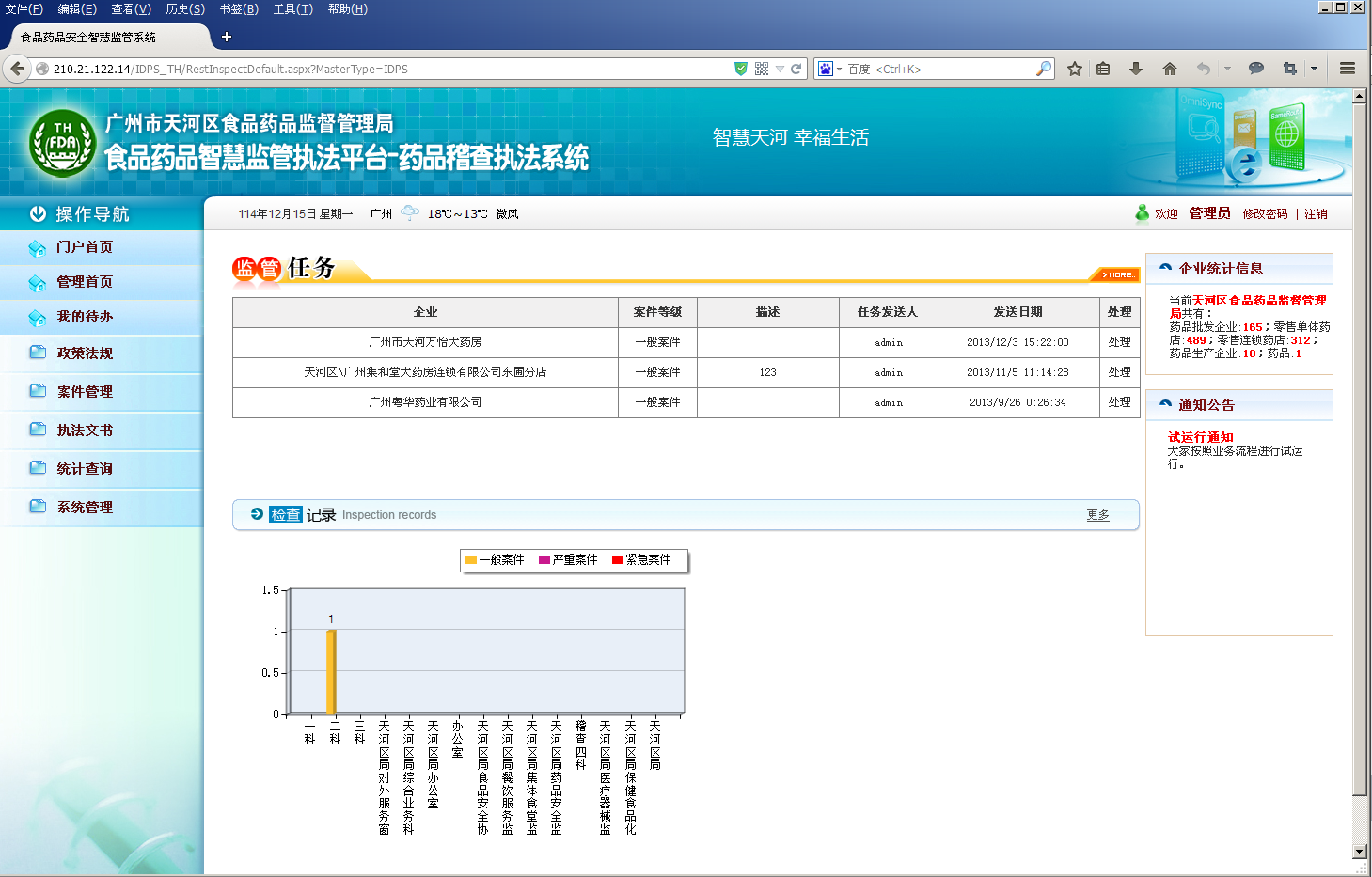
Task: Open the downloads arrow icon
Action: tap(1136, 69)
